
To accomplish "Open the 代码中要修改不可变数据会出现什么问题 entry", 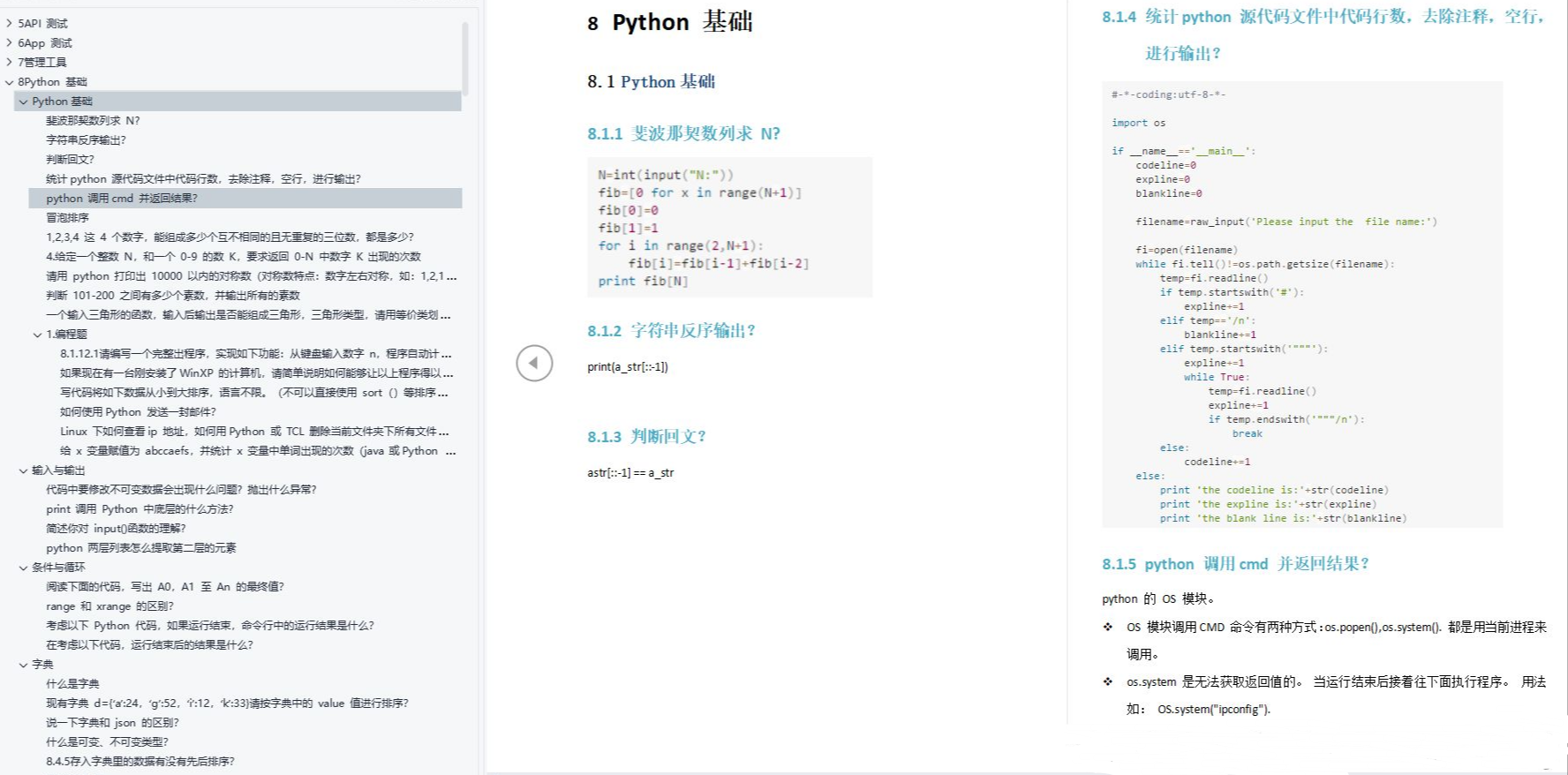I will (181, 490).
